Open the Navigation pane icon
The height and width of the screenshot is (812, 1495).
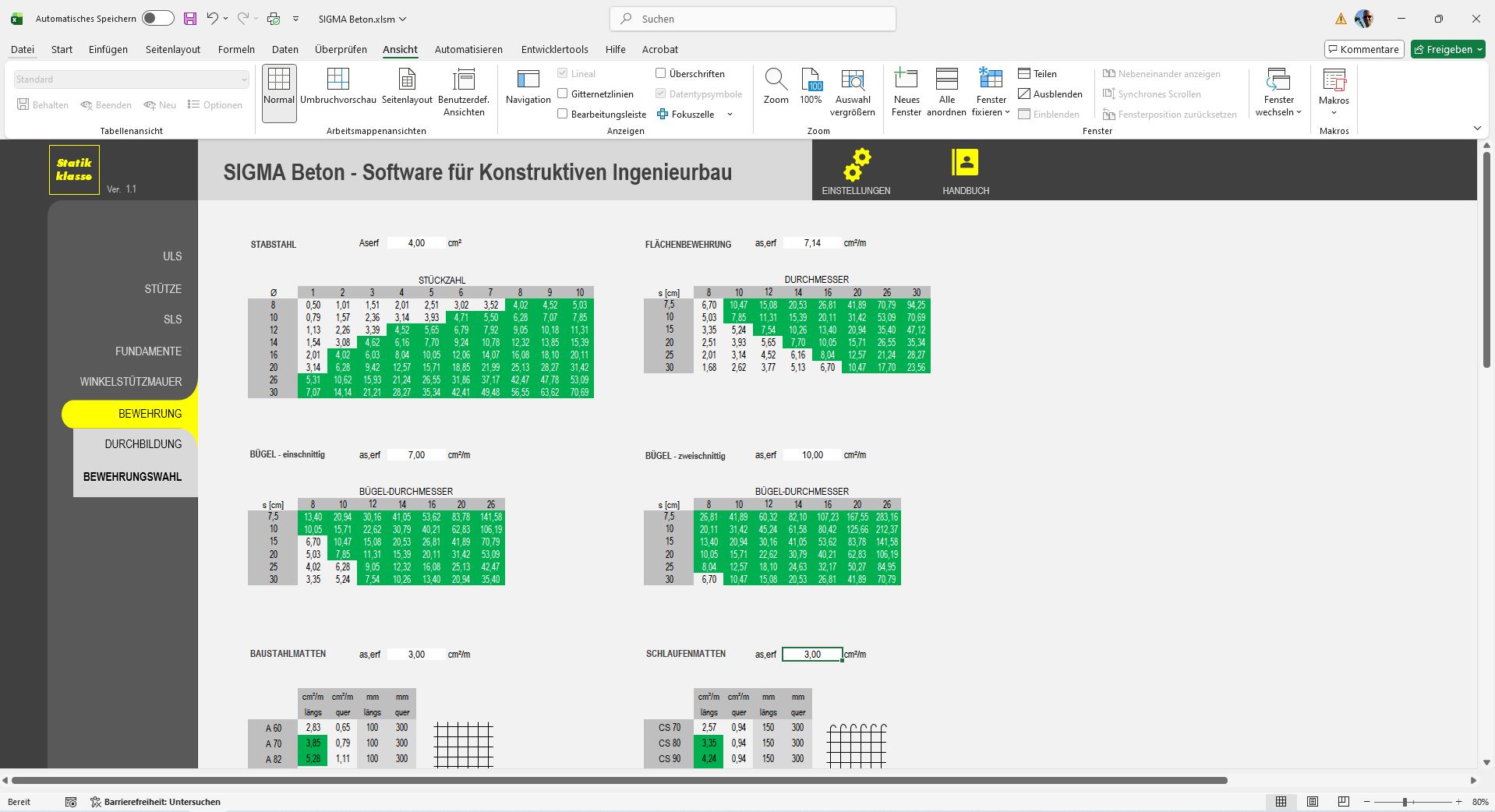tap(528, 79)
